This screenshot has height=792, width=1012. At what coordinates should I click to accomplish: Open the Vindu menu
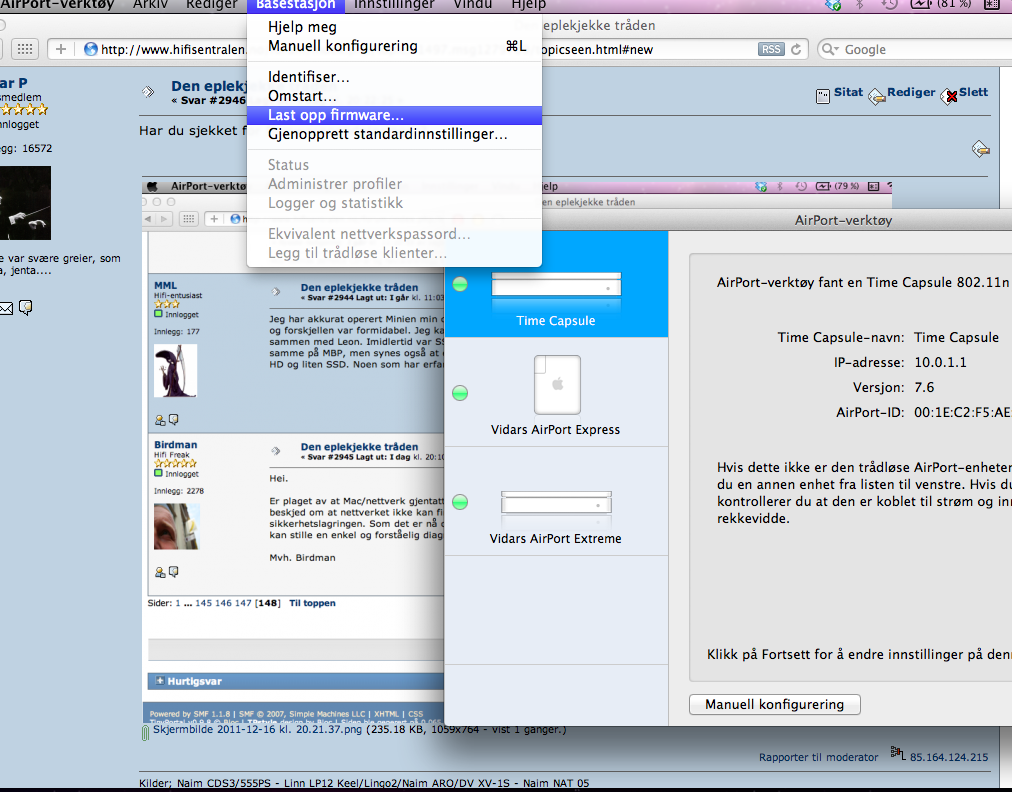pyautogui.click(x=472, y=5)
